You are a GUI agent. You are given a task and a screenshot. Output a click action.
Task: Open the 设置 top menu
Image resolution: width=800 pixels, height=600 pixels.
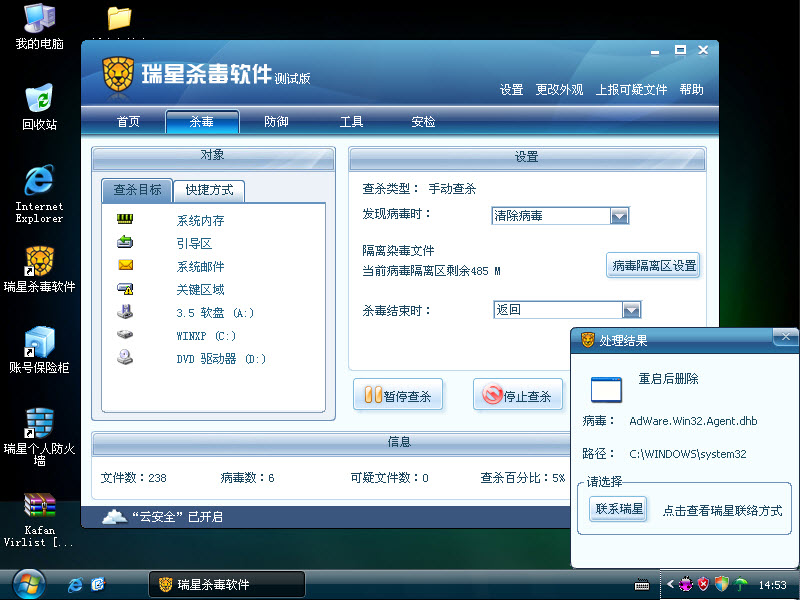511,90
